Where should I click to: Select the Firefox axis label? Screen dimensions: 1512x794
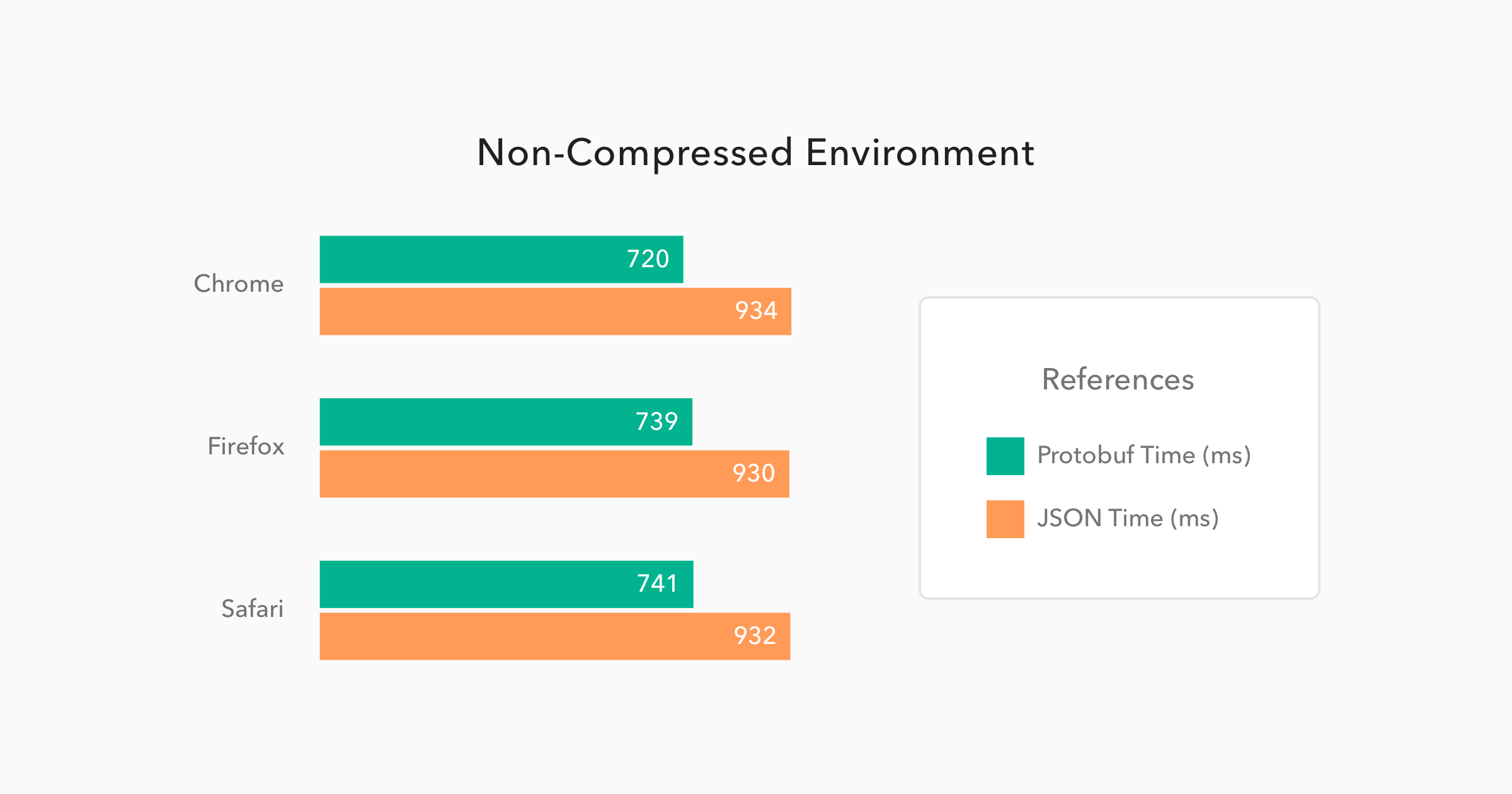click(246, 446)
